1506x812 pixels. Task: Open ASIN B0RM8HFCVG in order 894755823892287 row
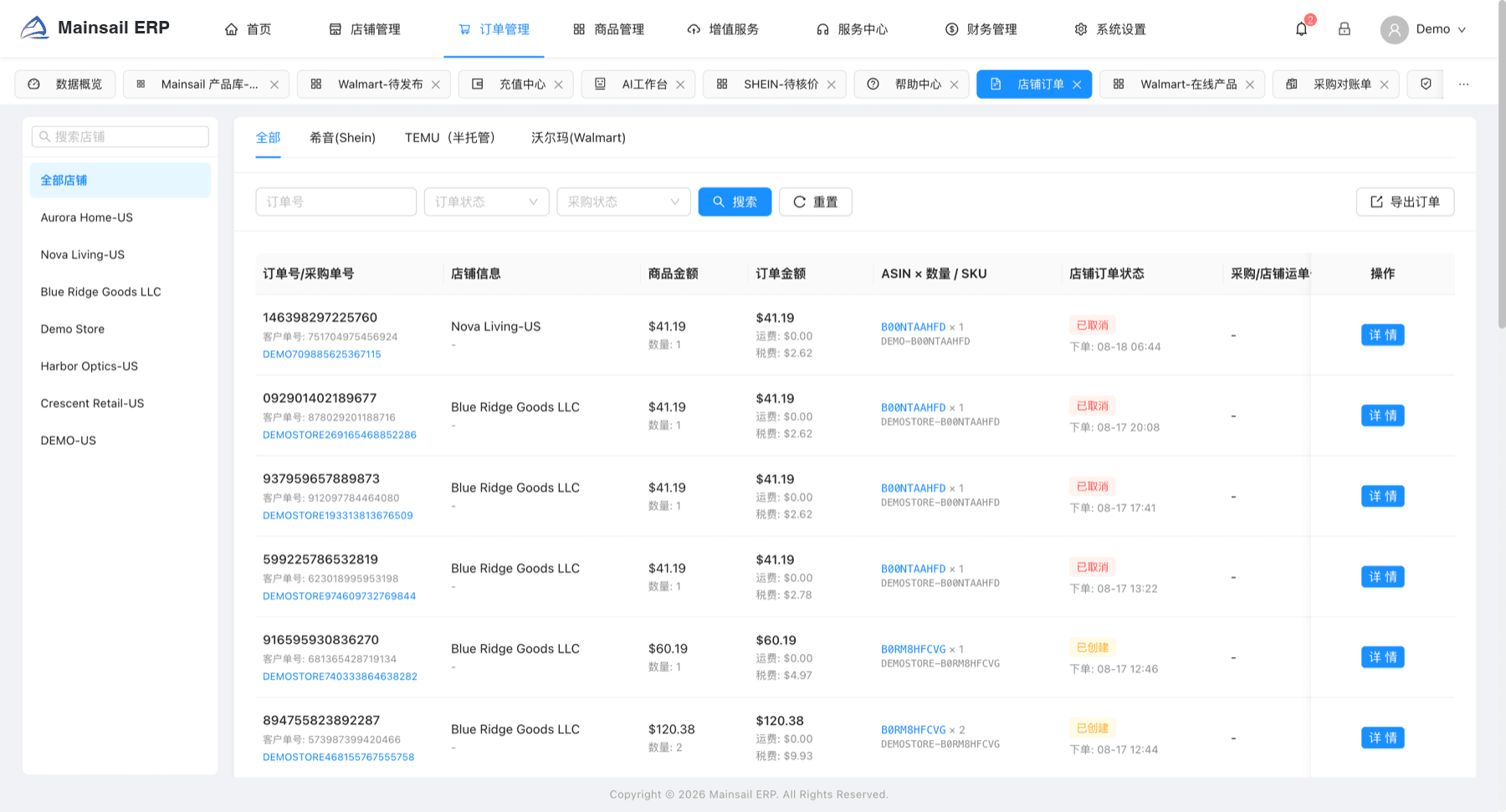pos(913,730)
